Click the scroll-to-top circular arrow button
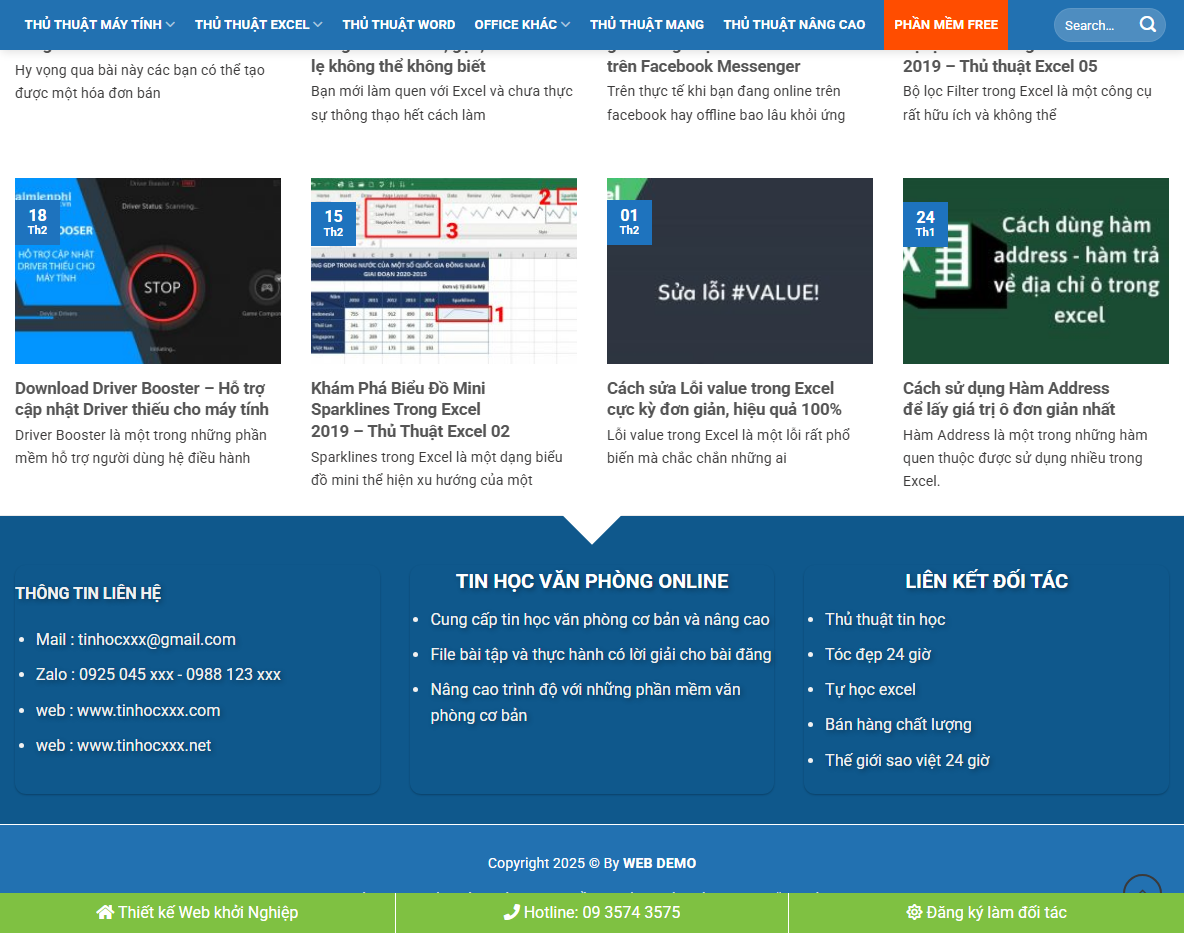Viewport: 1184px width, 933px height. point(1141,893)
